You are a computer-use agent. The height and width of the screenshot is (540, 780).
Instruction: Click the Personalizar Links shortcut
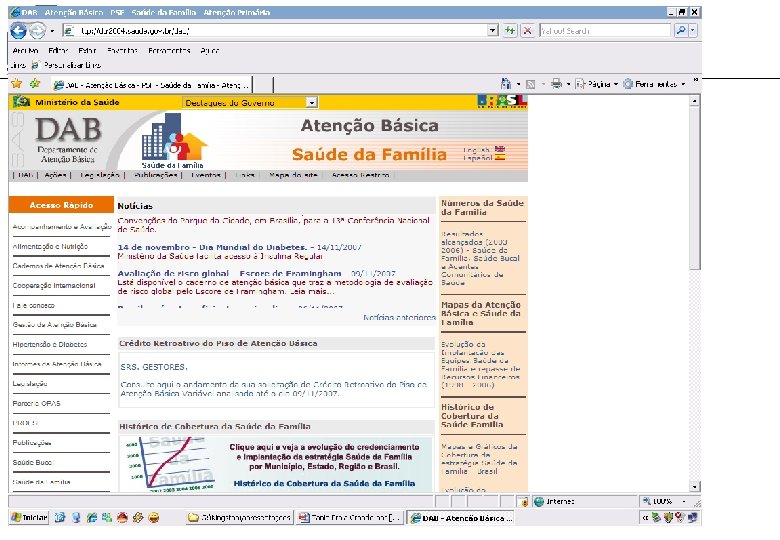point(67,65)
